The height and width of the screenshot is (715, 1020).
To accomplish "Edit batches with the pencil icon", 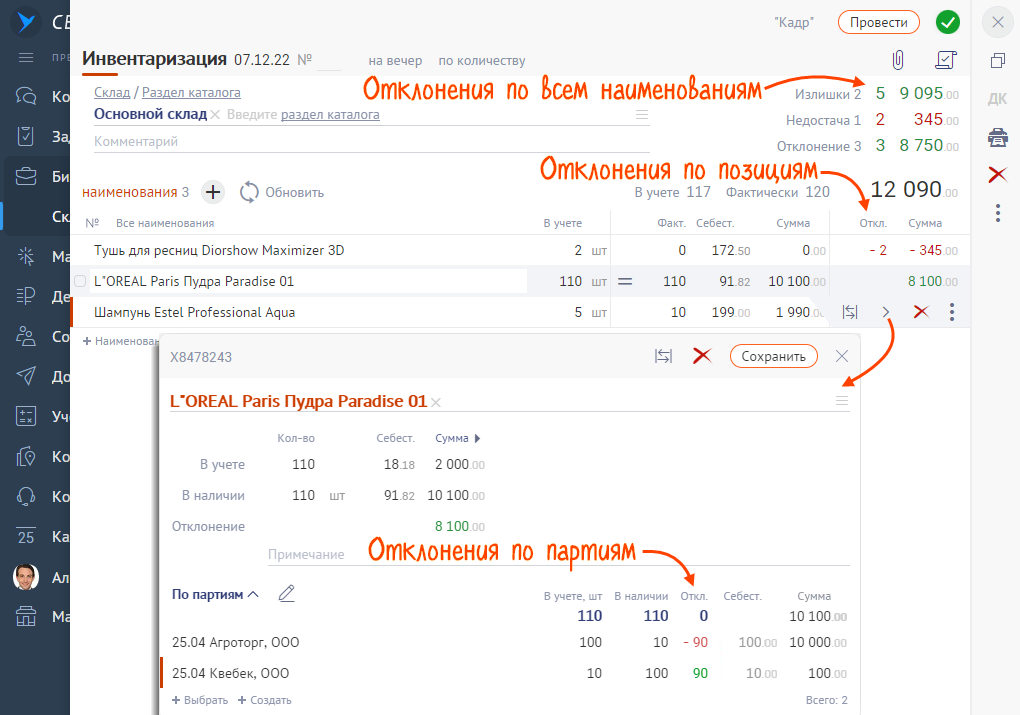I will [287, 594].
